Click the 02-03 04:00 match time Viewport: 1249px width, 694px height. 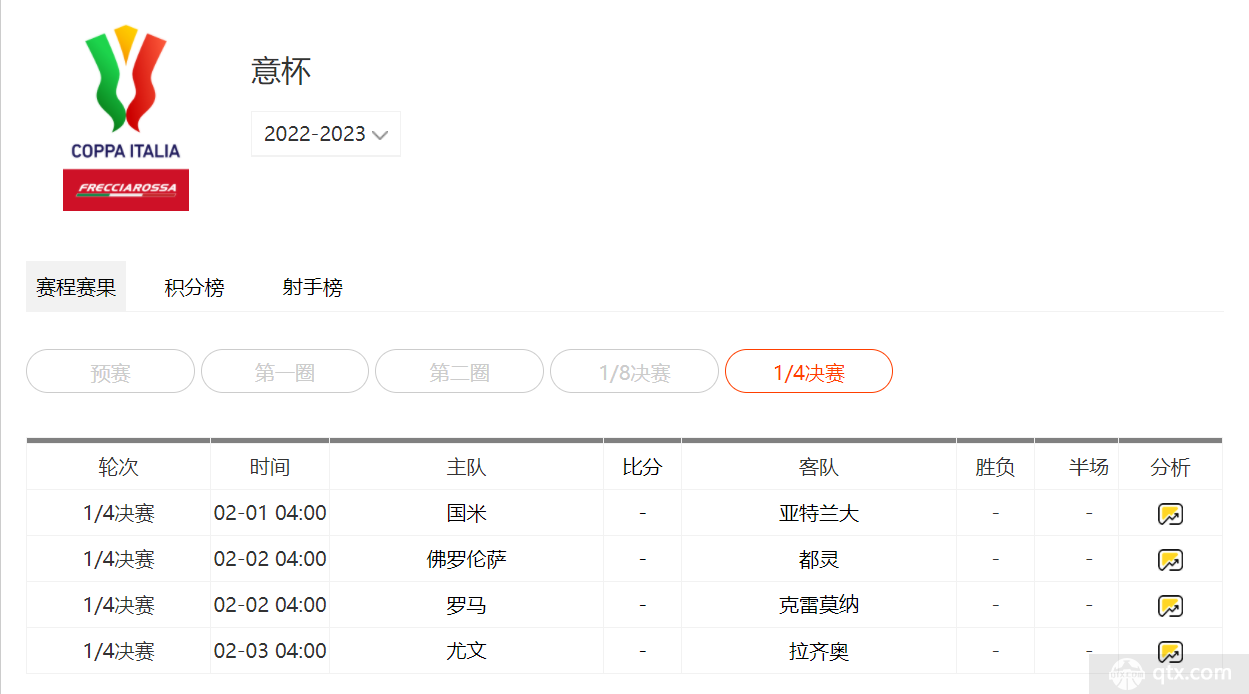click(x=270, y=652)
